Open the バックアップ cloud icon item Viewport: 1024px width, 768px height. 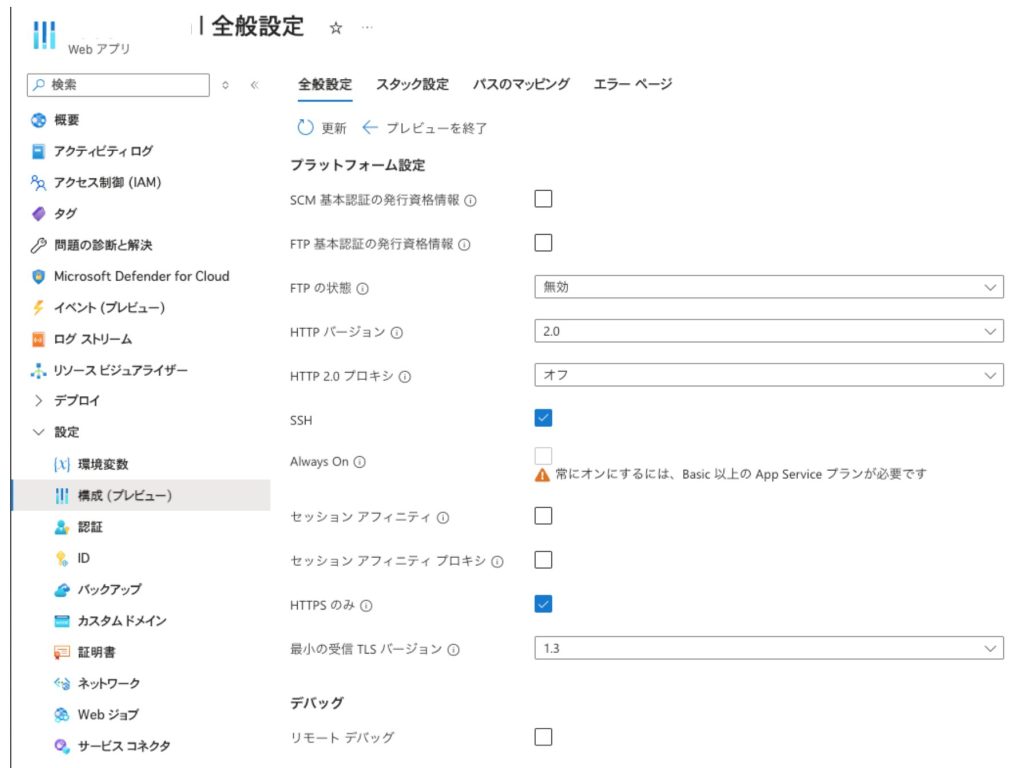pyautogui.click(x=61, y=590)
